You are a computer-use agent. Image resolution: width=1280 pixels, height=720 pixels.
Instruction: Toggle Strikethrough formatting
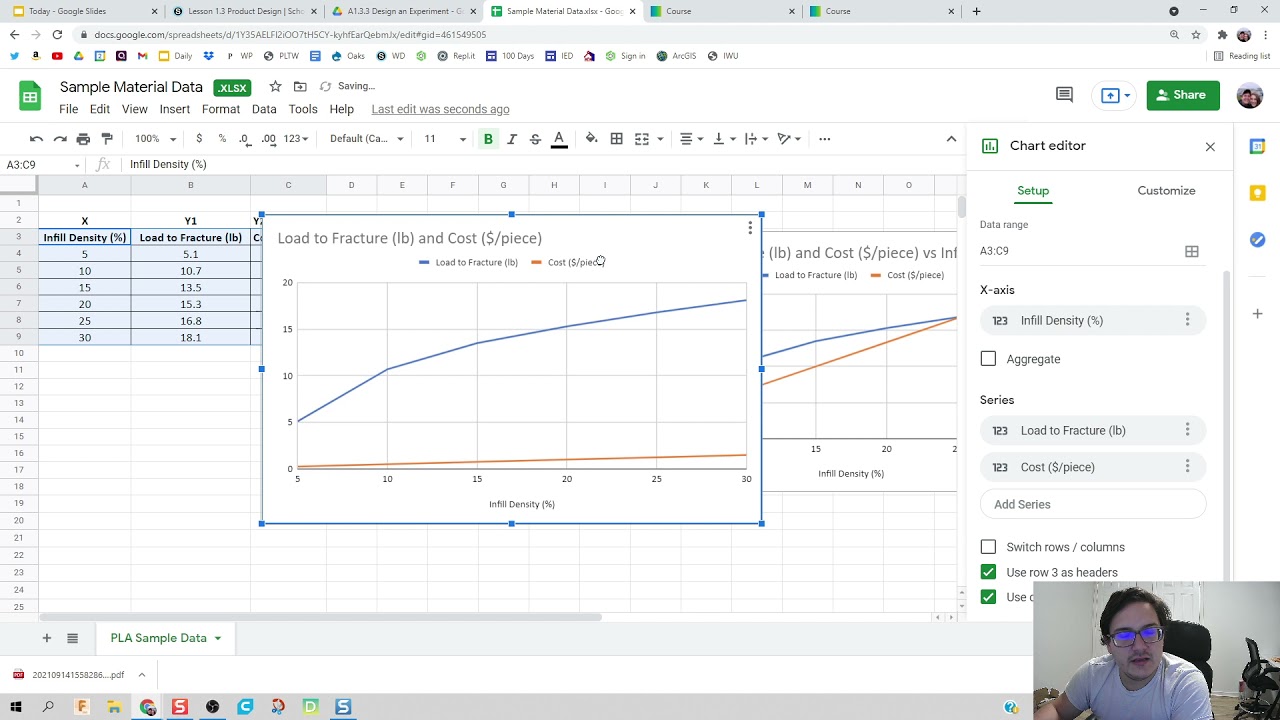[535, 139]
